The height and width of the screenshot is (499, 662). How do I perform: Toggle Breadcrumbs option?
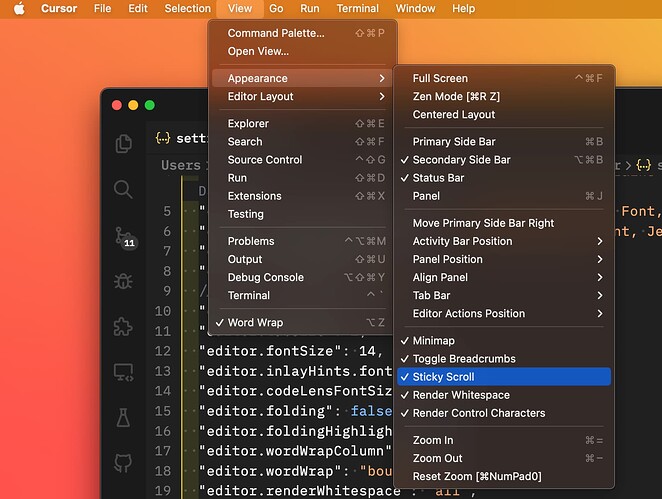[x=504, y=358]
